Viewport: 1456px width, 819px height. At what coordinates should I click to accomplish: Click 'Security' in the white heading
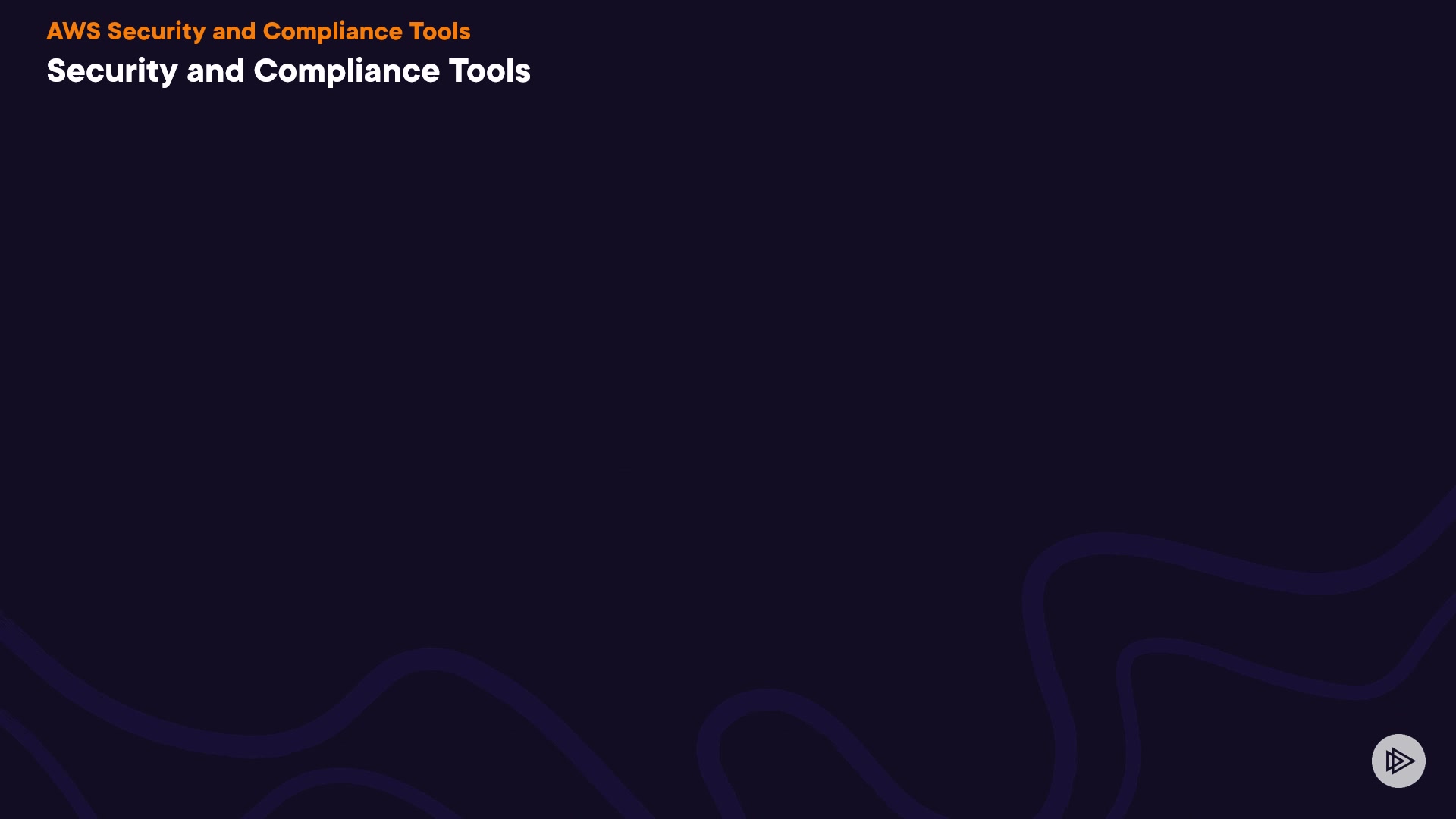[112, 71]
